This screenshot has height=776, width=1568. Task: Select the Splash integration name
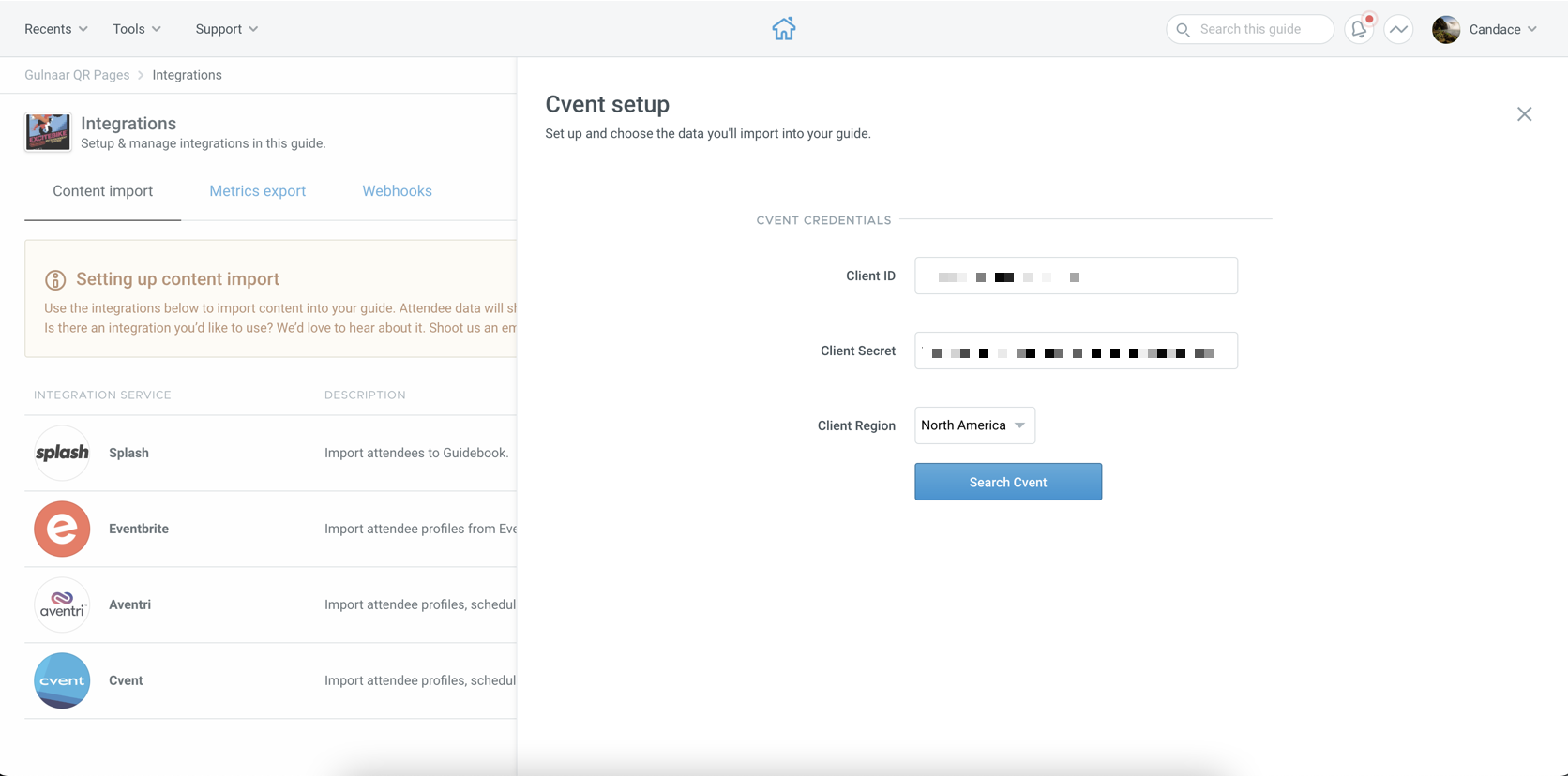(128, 453)
